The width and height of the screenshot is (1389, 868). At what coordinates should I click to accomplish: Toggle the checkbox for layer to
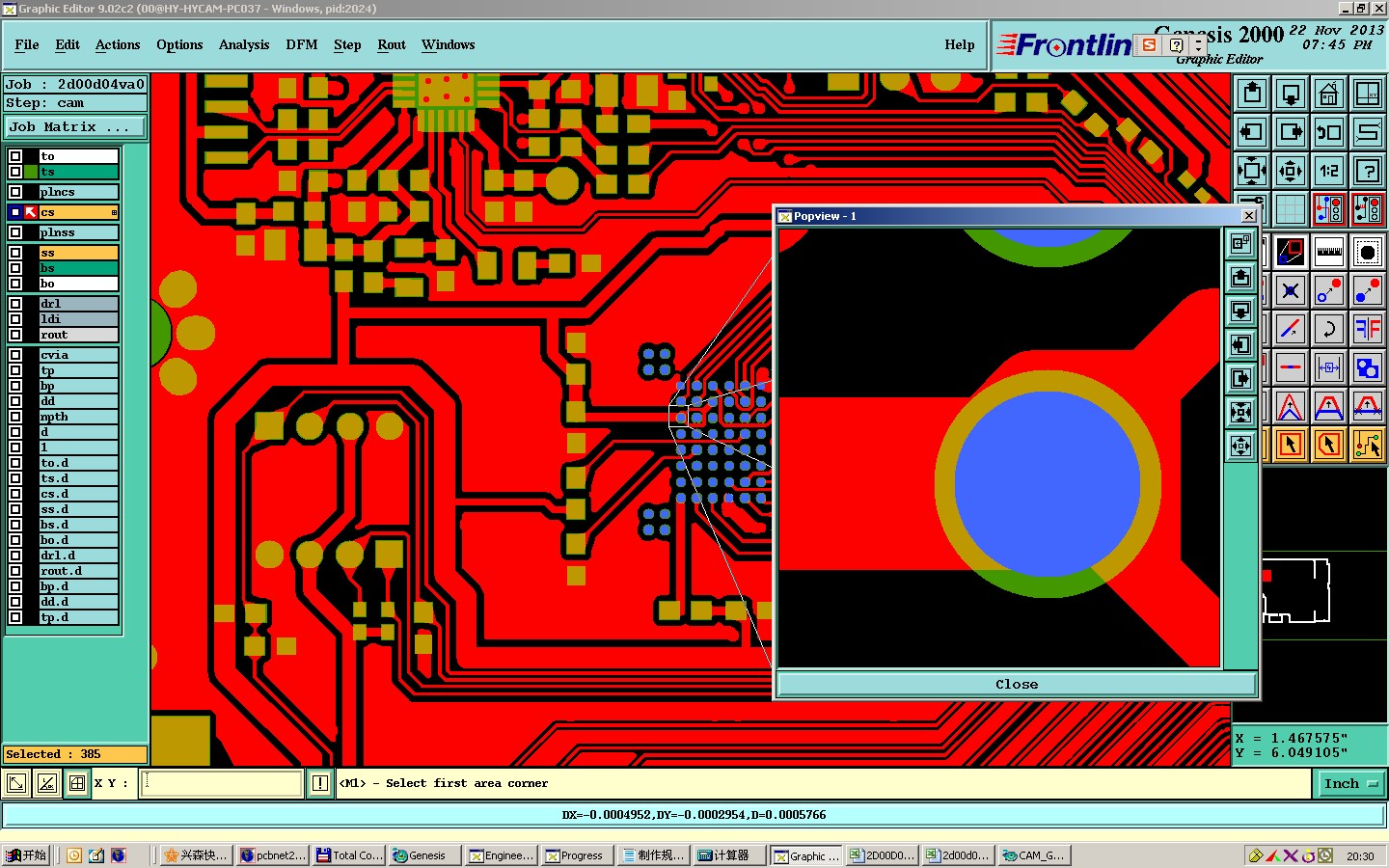coord(15,156)
